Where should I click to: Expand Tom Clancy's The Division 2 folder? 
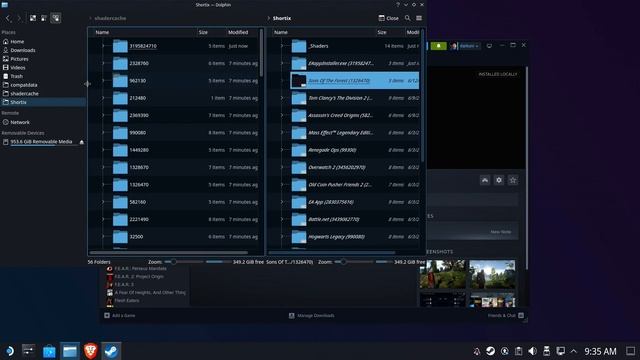tap(282, 98)
